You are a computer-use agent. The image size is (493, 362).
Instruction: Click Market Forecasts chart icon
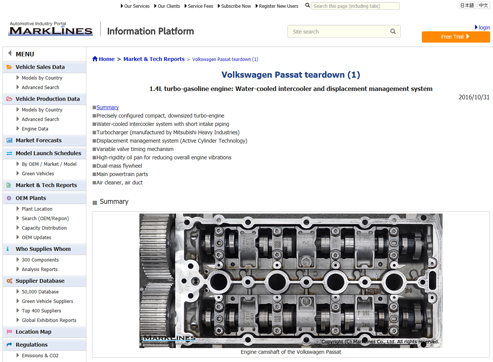9,140
